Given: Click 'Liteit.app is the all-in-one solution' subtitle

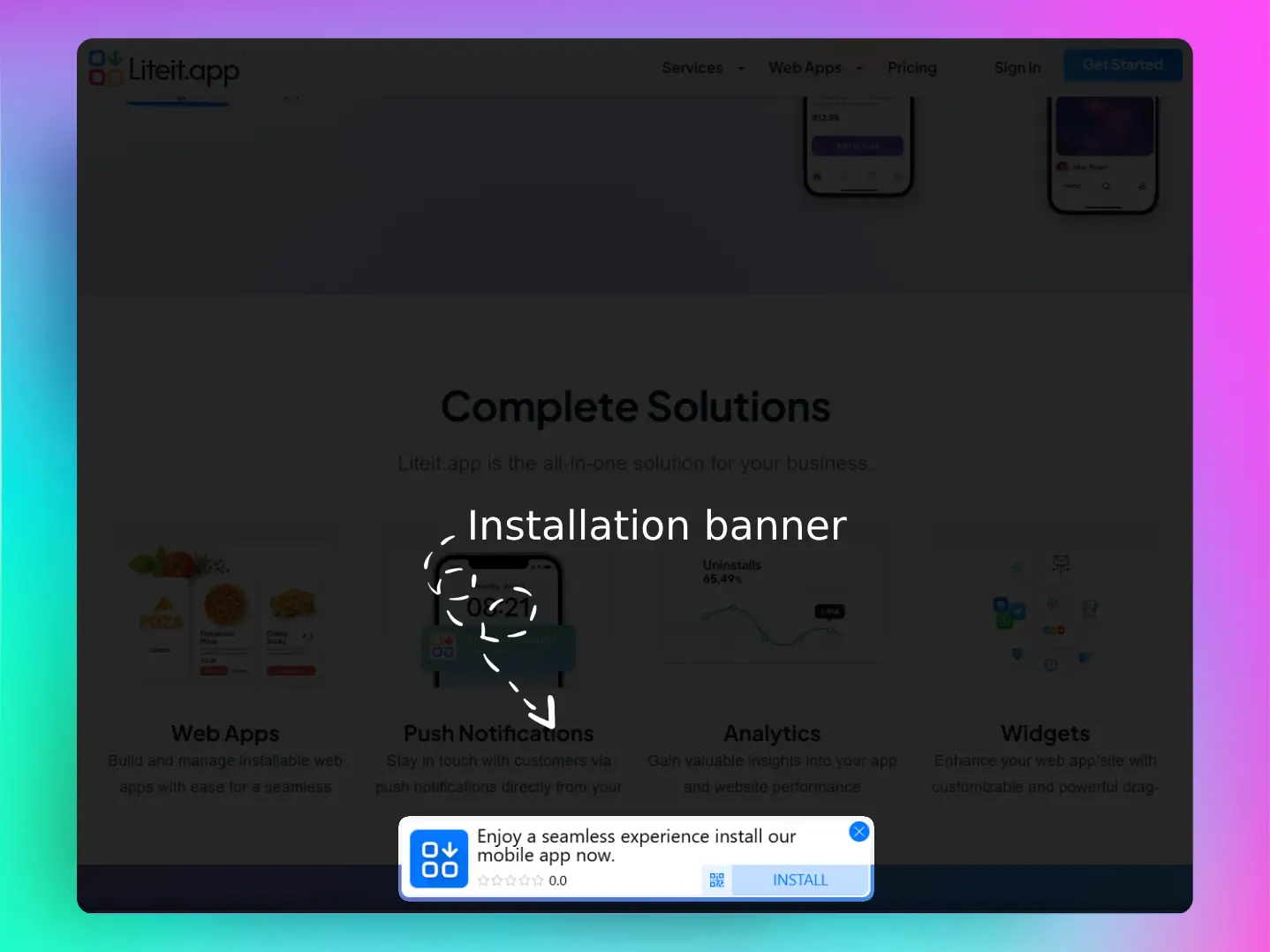Looking at the screenshot, I should pos(633,464).
